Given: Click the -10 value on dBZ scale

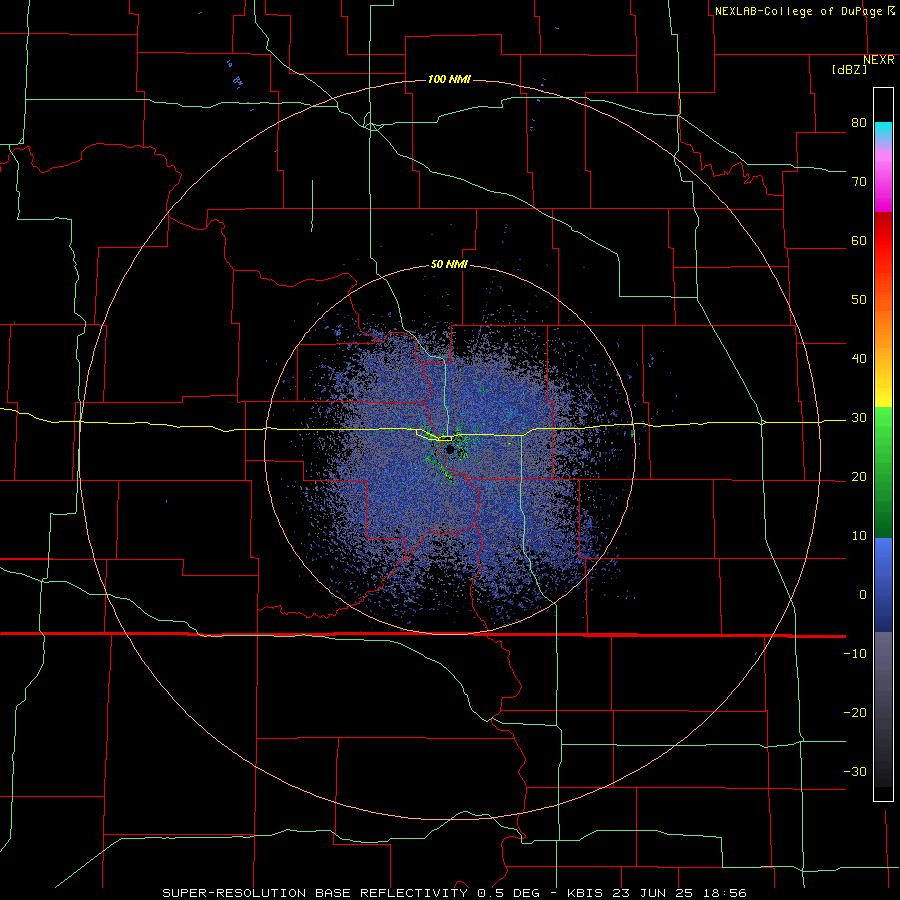Looking at the screenshot, I should [855, 654].
